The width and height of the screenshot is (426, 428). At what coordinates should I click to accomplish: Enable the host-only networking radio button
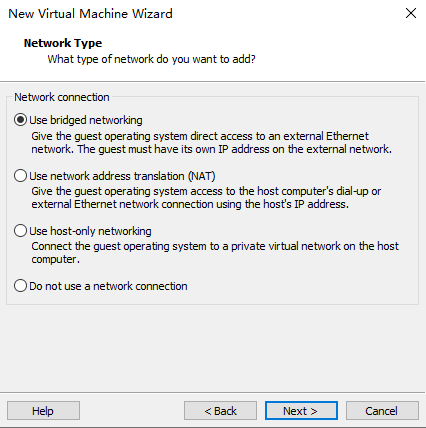20,231
